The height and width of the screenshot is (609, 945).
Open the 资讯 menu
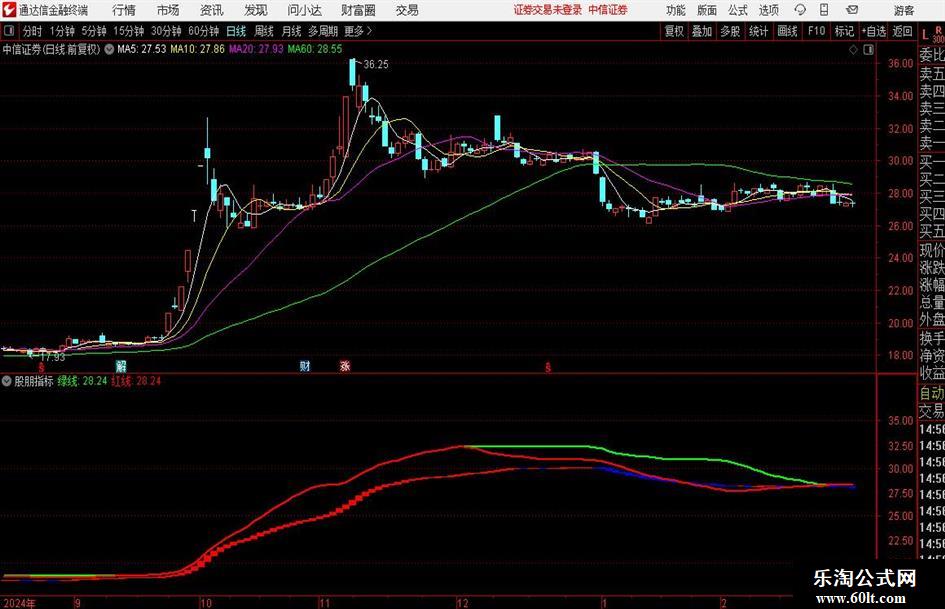click(212, 10)
